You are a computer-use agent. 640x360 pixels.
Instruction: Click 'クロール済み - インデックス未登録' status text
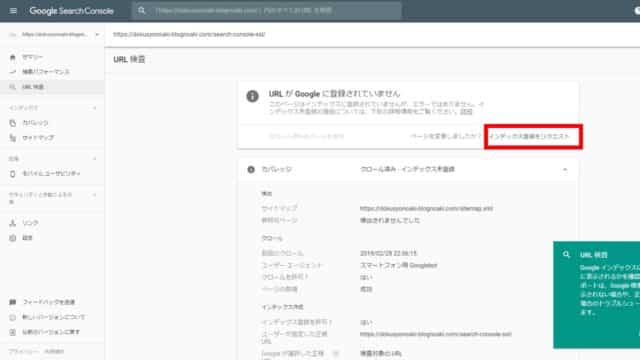click(x=407, y=169)
